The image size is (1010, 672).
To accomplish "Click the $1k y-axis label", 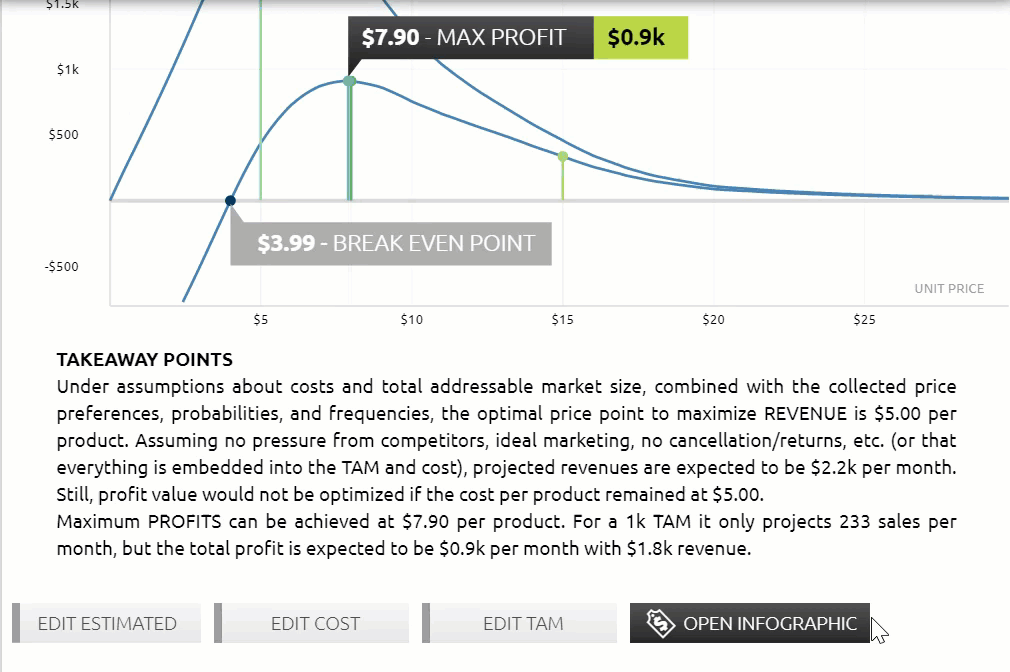I will click(68, 70).
